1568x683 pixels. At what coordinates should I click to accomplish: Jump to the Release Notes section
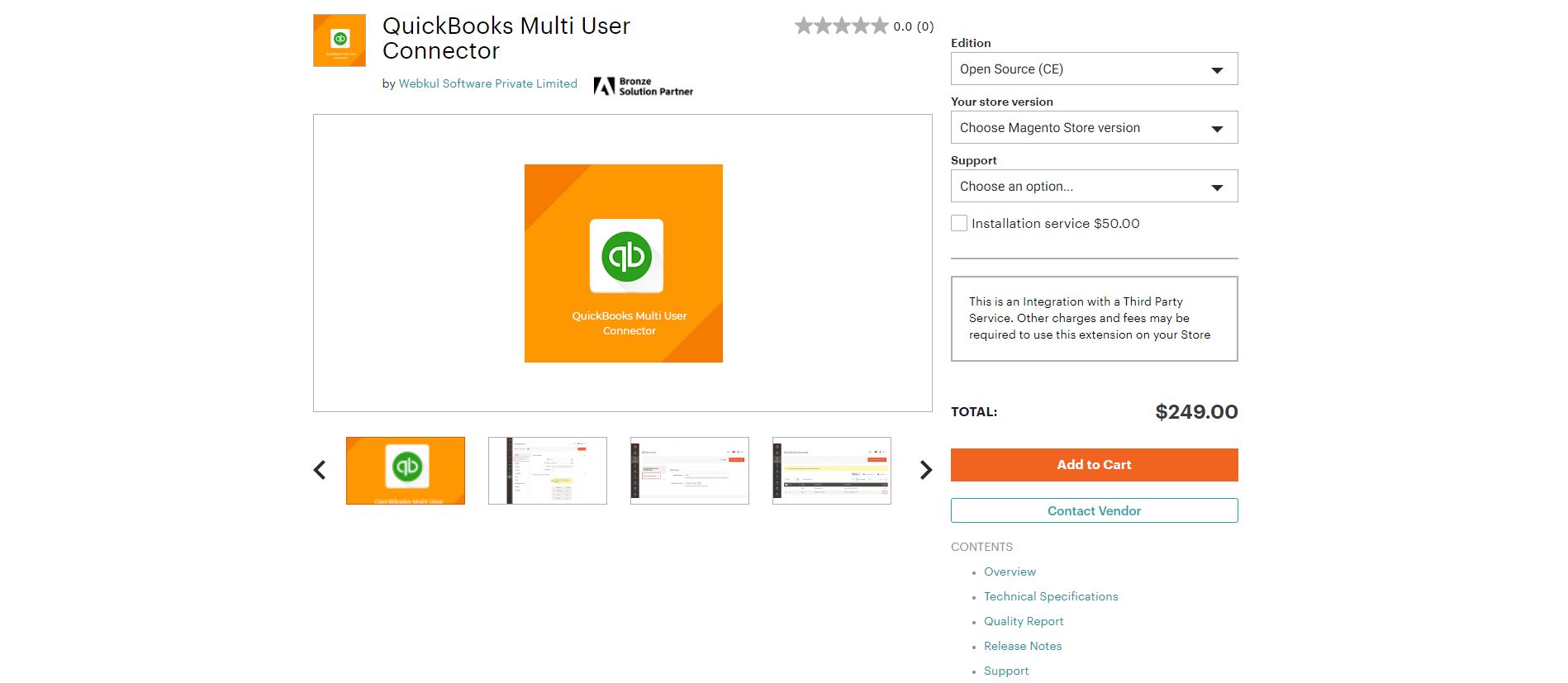tap(1023, 646)
